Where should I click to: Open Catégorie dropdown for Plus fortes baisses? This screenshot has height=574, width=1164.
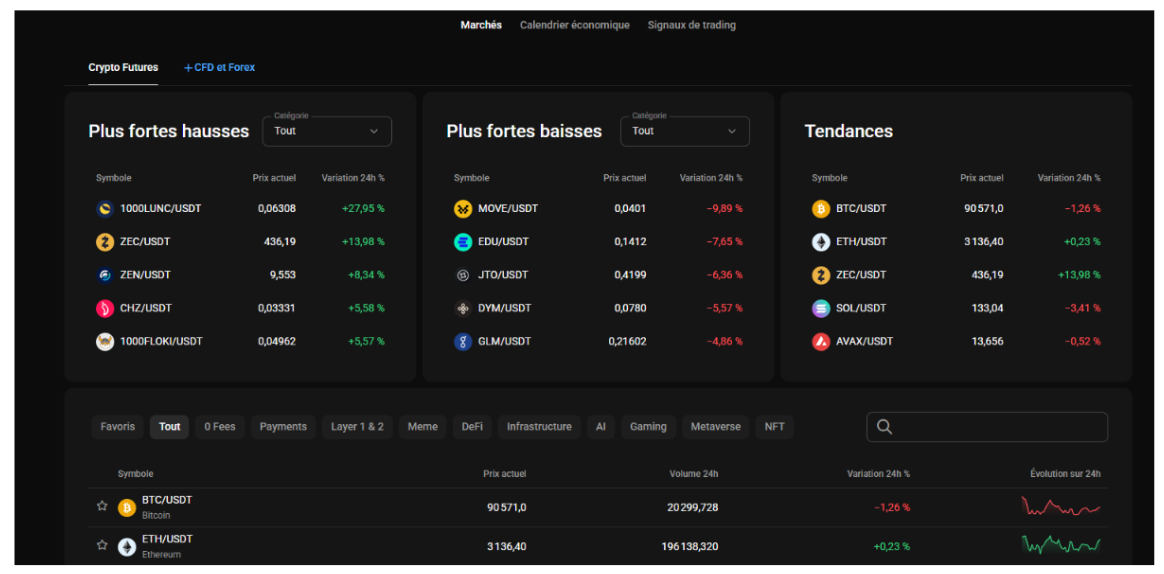[684, 131]
